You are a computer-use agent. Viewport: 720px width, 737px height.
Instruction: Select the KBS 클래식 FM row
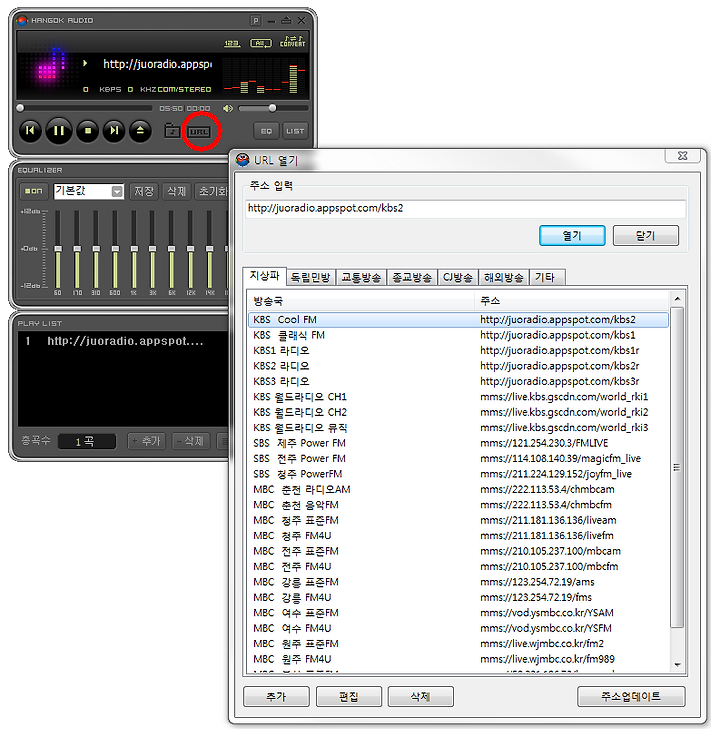(x=458, y=335)
